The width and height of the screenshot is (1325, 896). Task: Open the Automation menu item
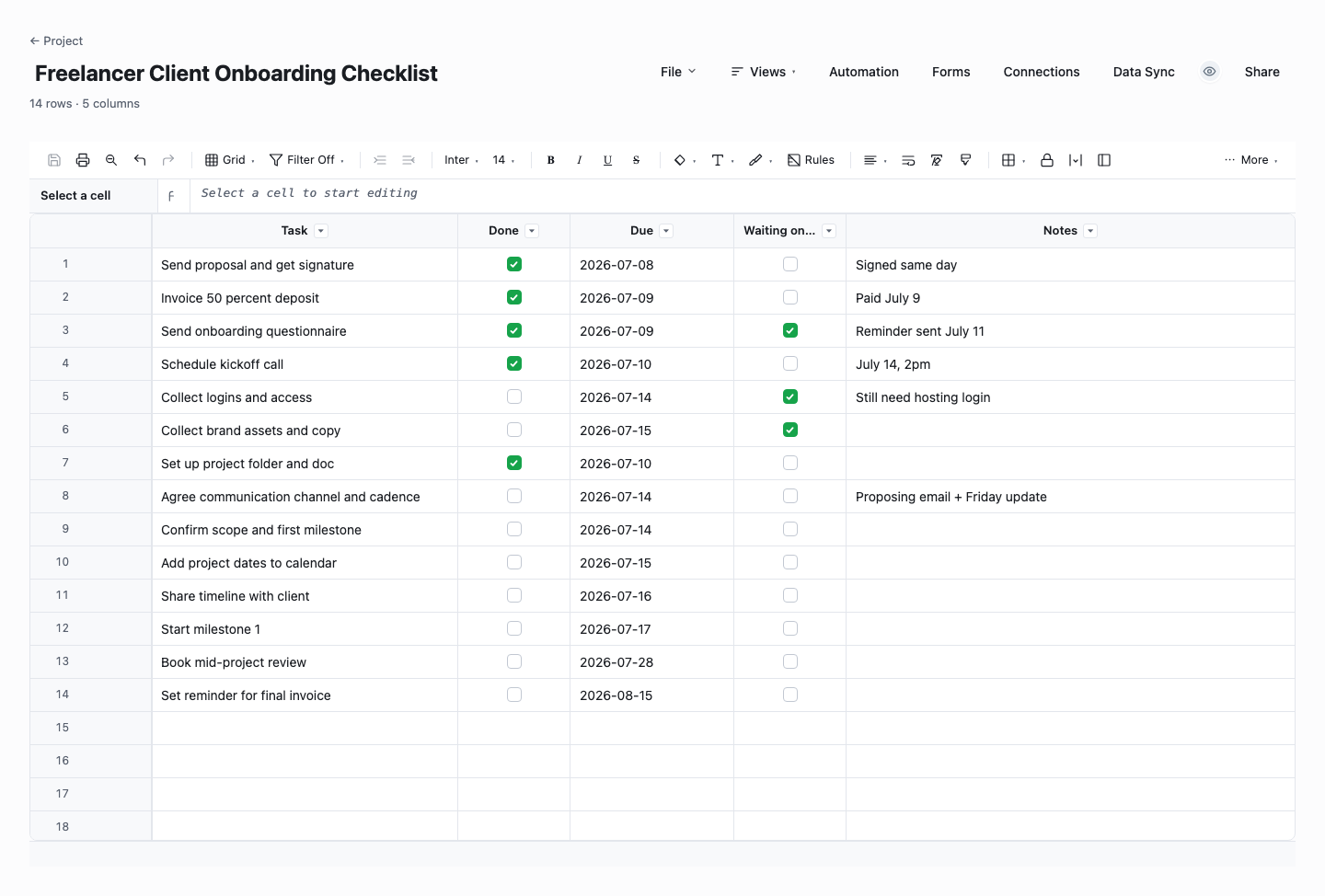point(864,72)
